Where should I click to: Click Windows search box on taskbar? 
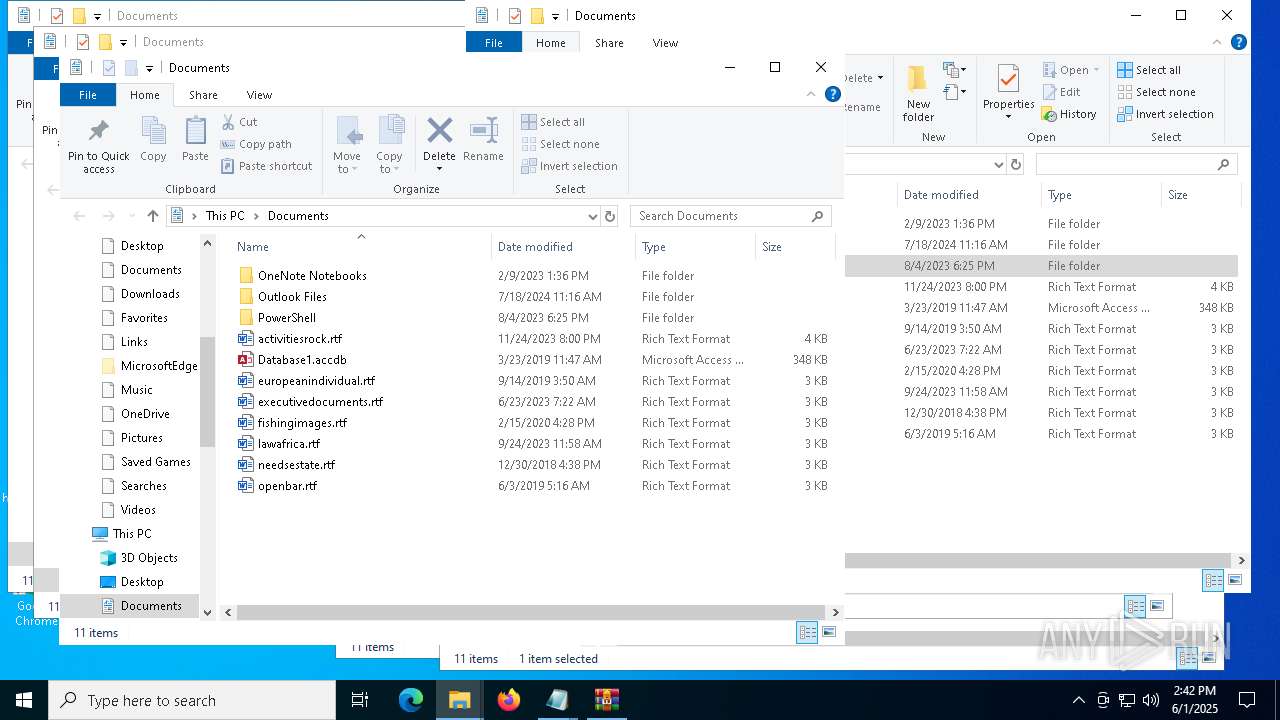[x=192, y=700]
